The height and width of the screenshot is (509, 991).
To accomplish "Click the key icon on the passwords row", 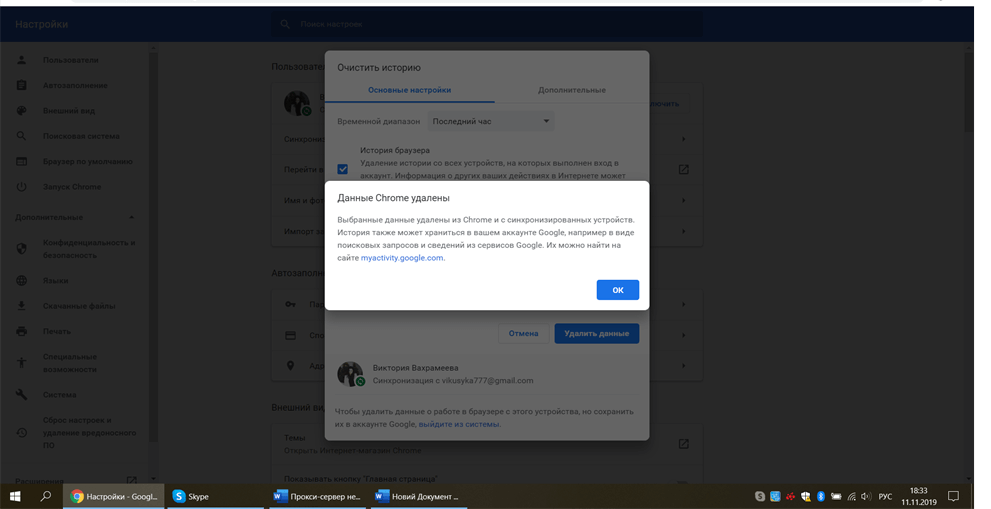I will coord(290,304).
